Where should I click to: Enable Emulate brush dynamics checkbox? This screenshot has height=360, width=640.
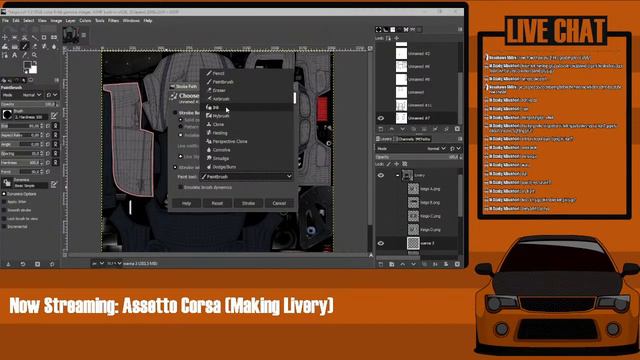pos(180,187)
